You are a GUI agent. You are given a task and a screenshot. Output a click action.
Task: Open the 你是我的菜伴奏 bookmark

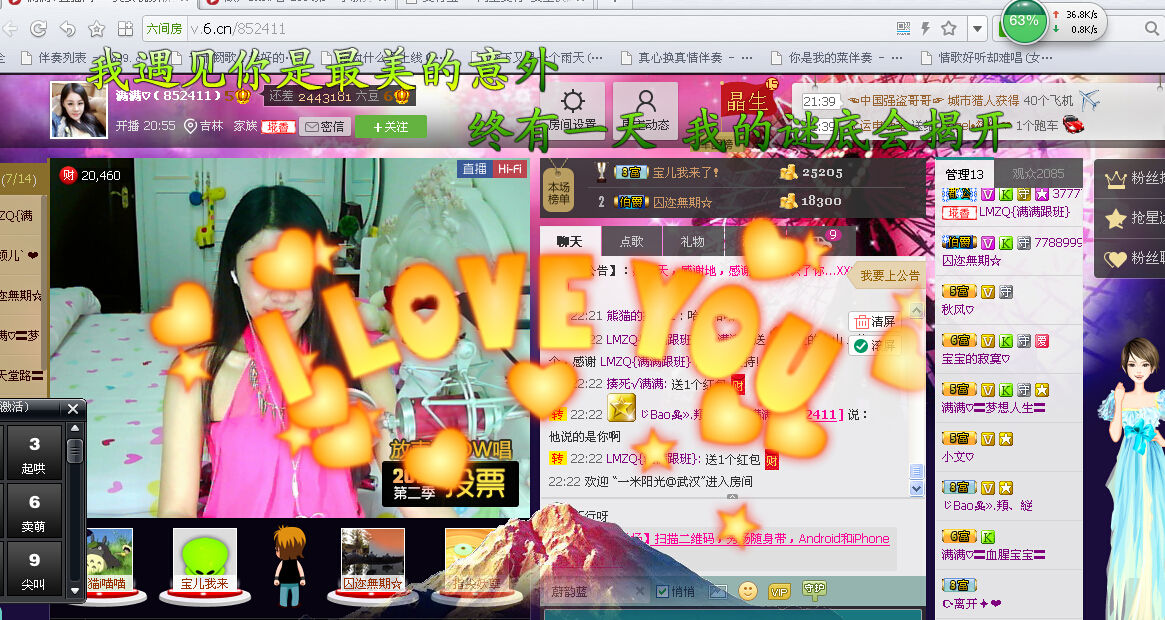coord(837,57)
